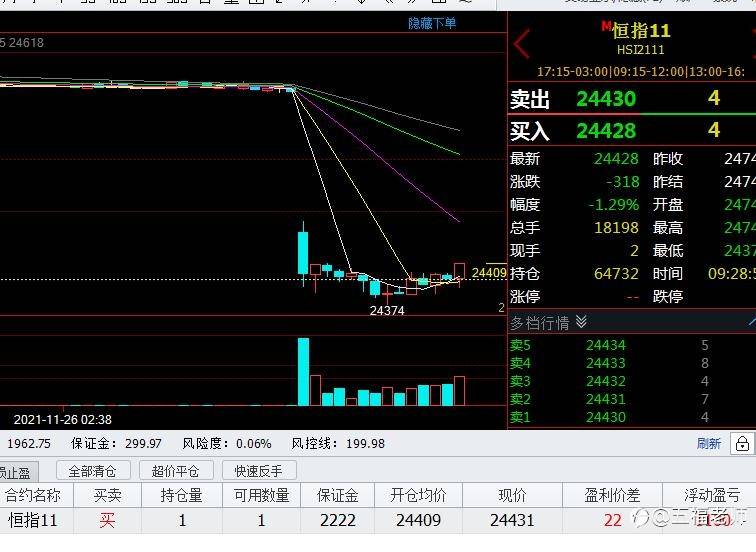Click the tallest cyan volume bar

click(304, 372)
